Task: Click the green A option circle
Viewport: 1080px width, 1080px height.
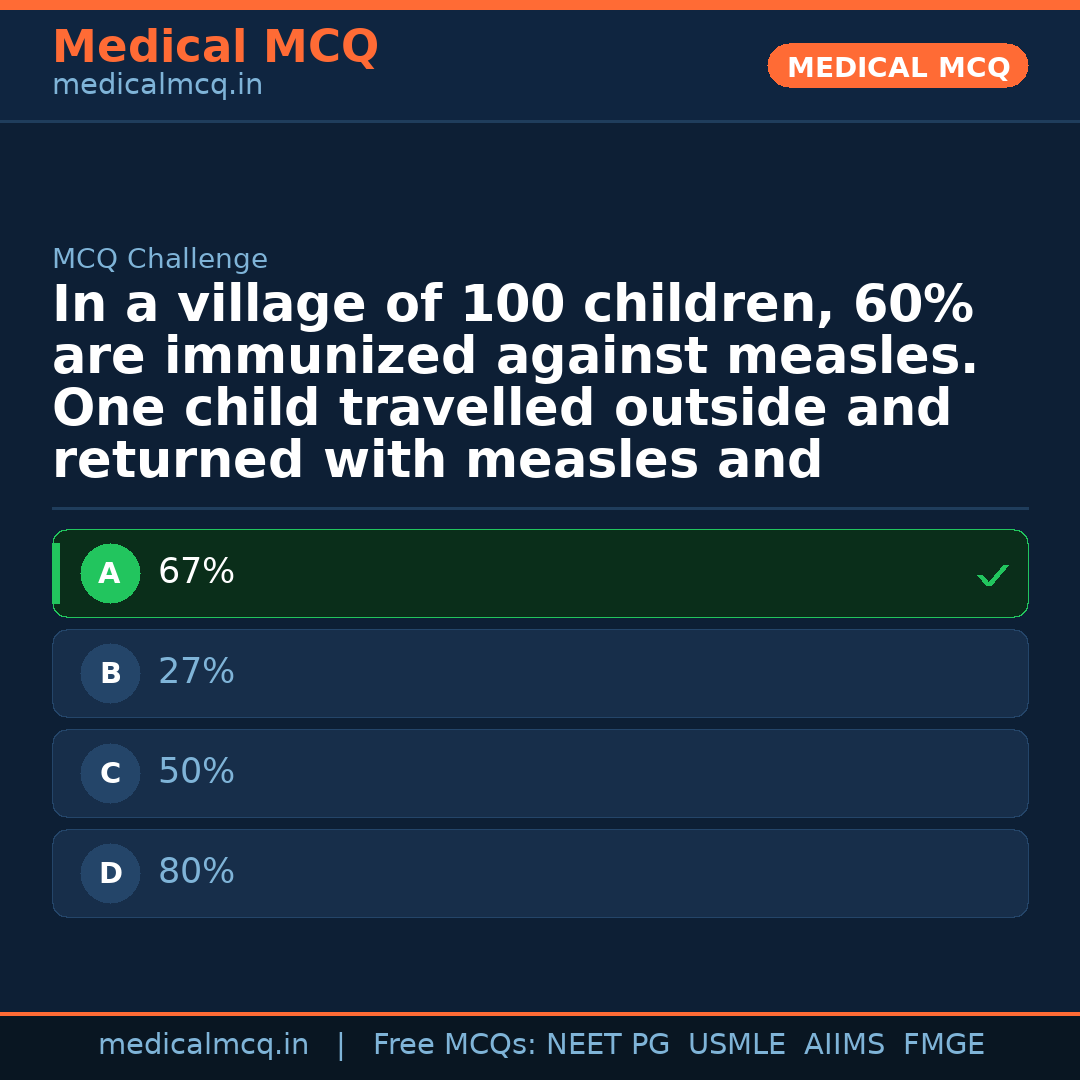Action: click(110, 574)
